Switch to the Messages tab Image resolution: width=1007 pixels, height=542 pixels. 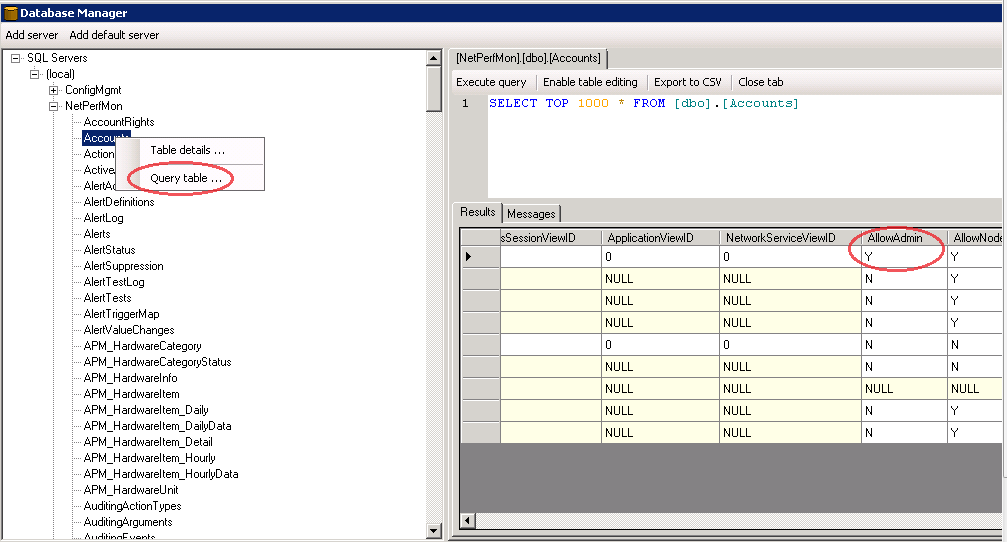point(531,213)
